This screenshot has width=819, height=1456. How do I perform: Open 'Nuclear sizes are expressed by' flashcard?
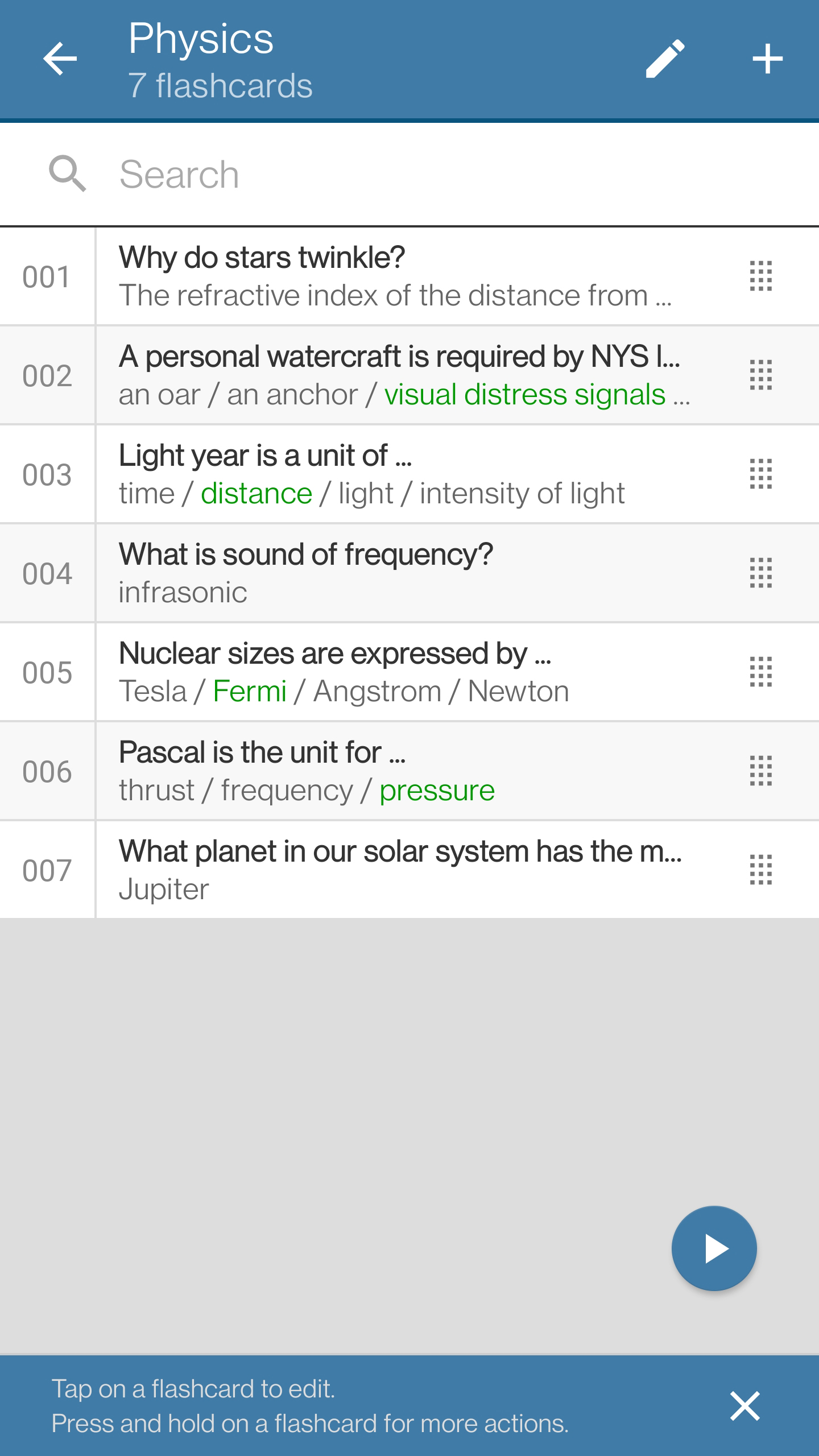pyautogui.click(x=398, y=672)
